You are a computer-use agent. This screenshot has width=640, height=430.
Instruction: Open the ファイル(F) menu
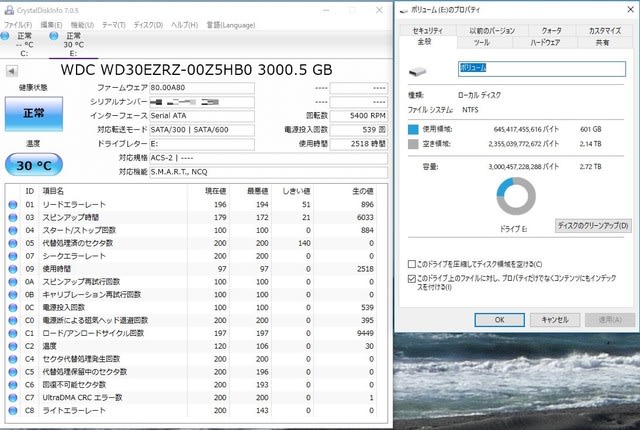point(18,25)
